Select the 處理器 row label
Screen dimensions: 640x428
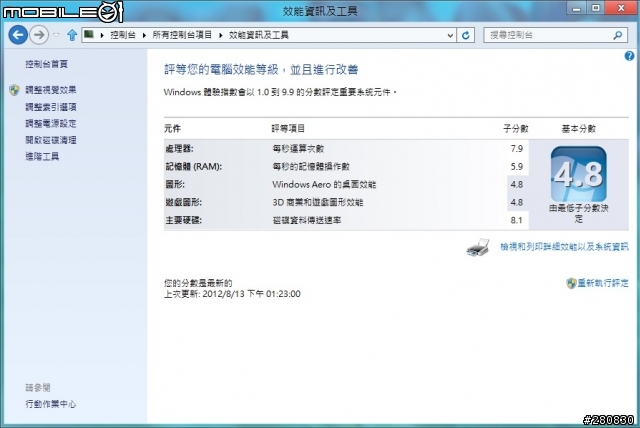[180, 149]
